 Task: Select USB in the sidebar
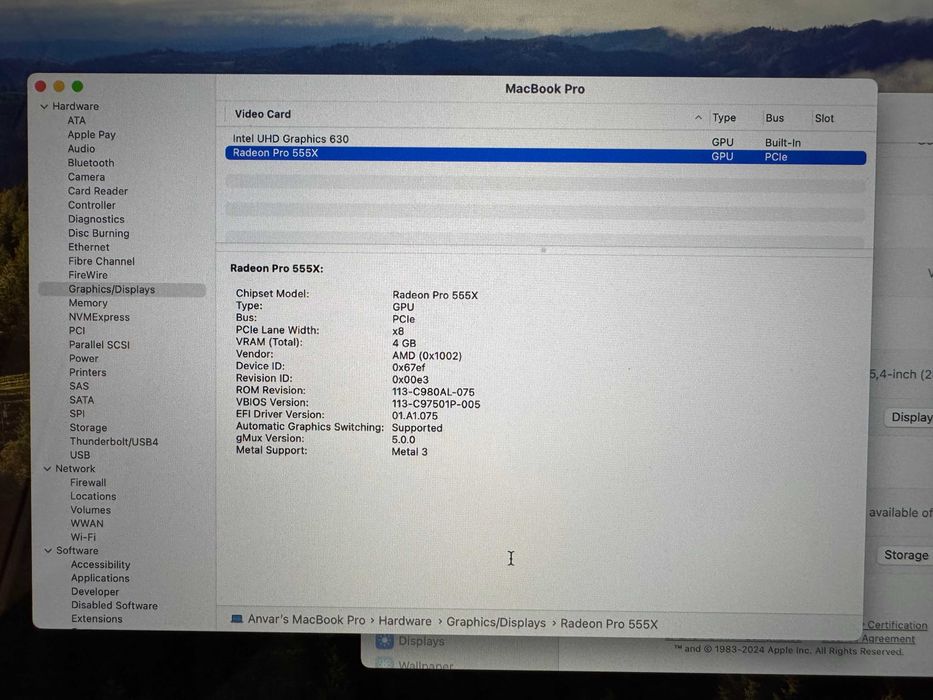80,455
